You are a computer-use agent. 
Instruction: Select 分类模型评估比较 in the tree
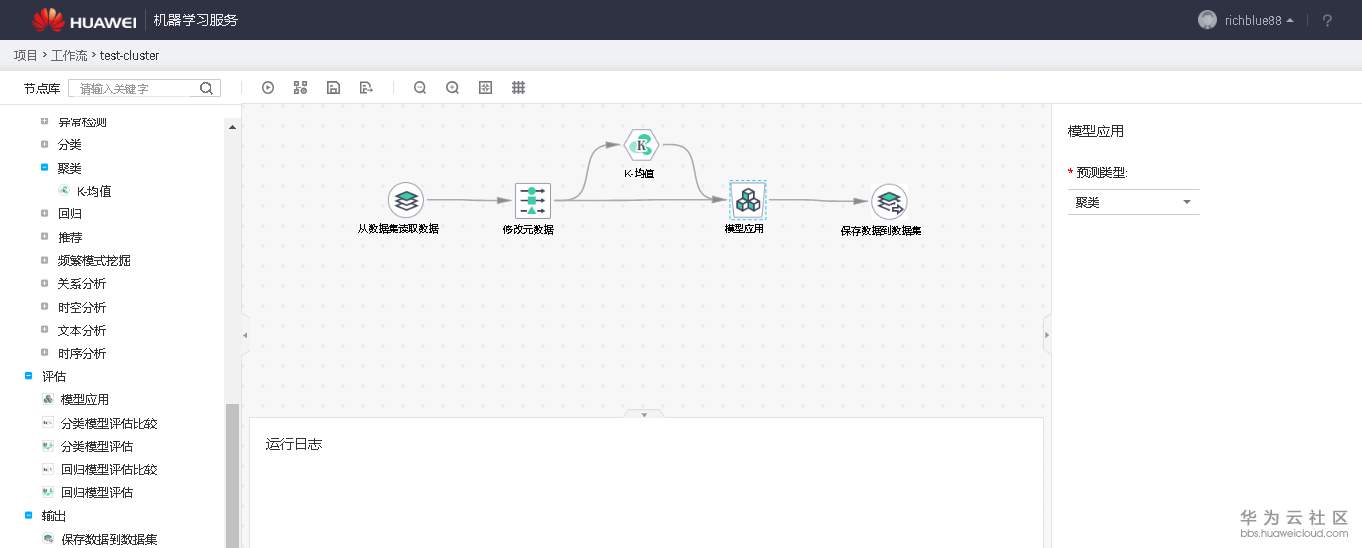109,423
